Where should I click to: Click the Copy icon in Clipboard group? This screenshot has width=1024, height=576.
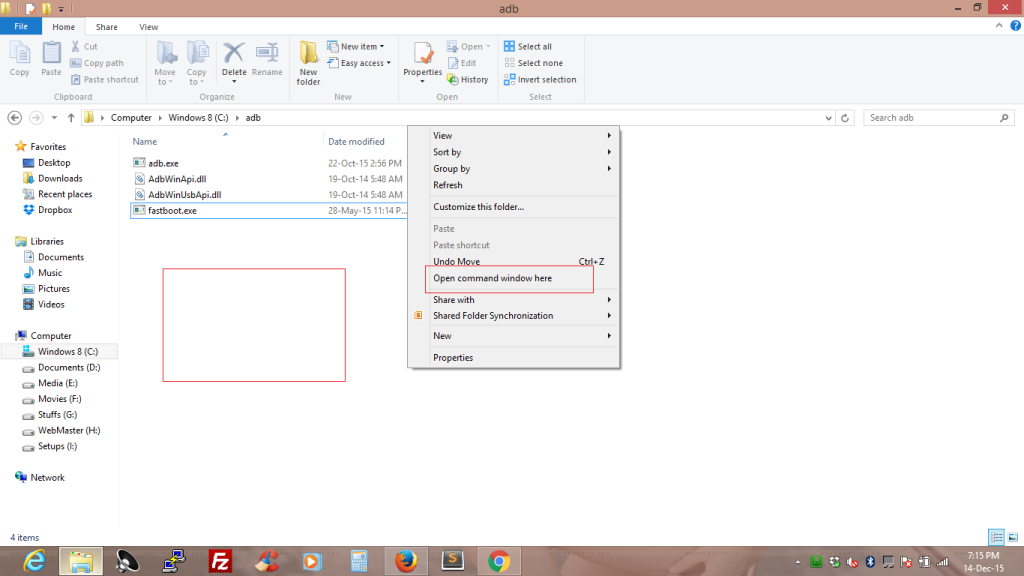point(19,59)
